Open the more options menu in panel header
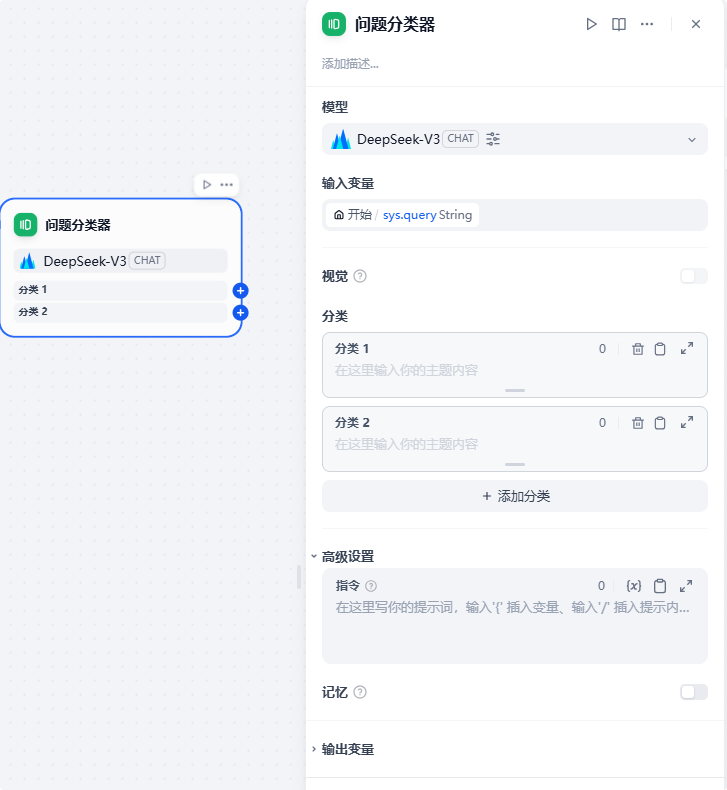 point(647,24)
